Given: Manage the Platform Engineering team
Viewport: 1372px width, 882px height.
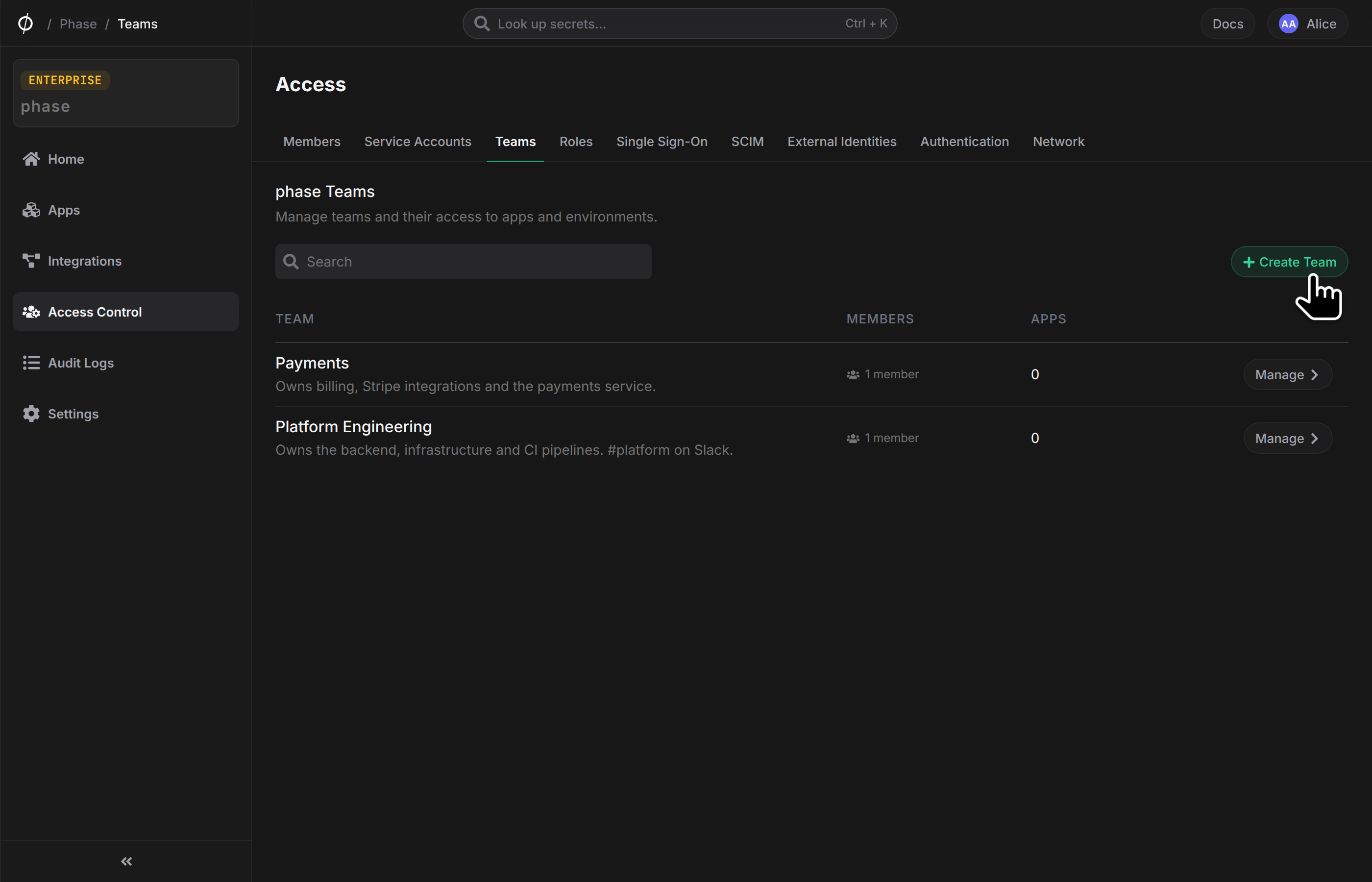Looking at the screenshot, I should pos(1287,438).
